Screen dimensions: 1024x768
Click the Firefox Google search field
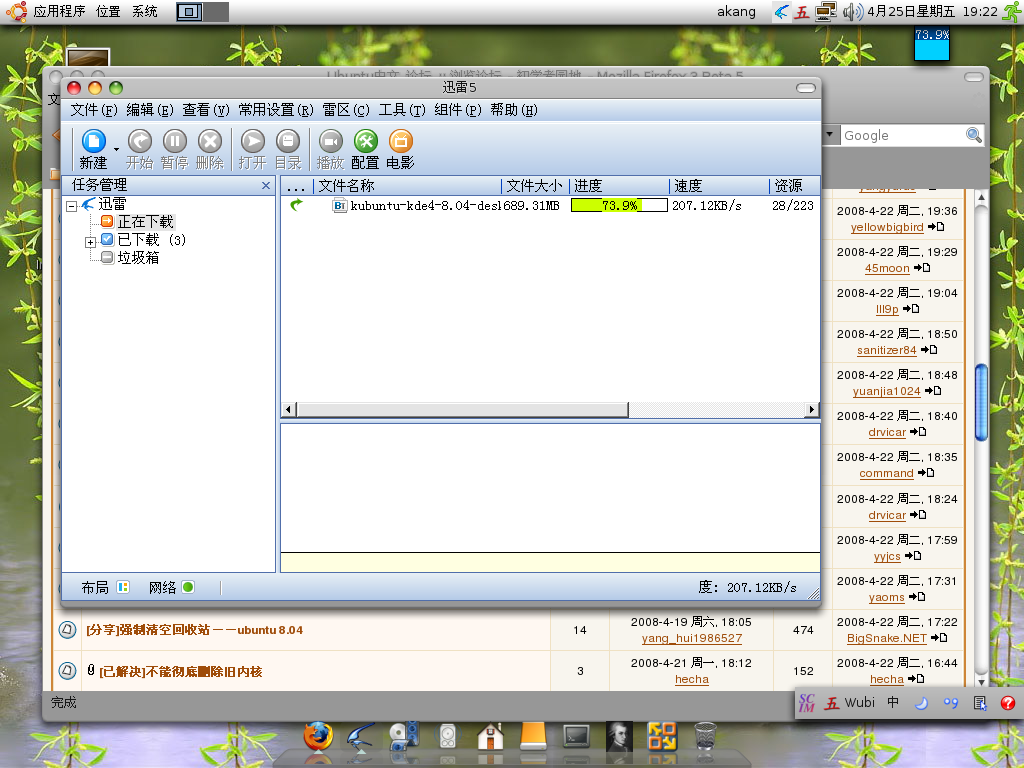pyautogui.click(x=903, y=135)
